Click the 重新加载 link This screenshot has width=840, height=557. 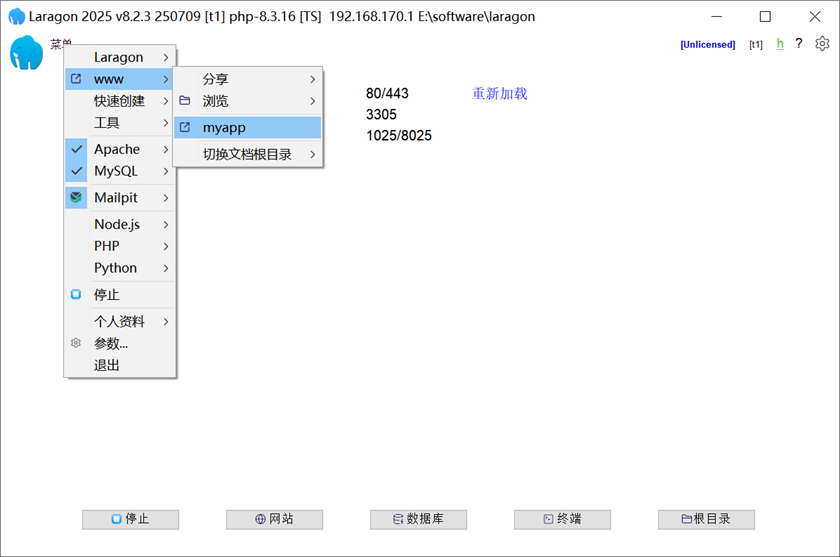click(499, 94)
